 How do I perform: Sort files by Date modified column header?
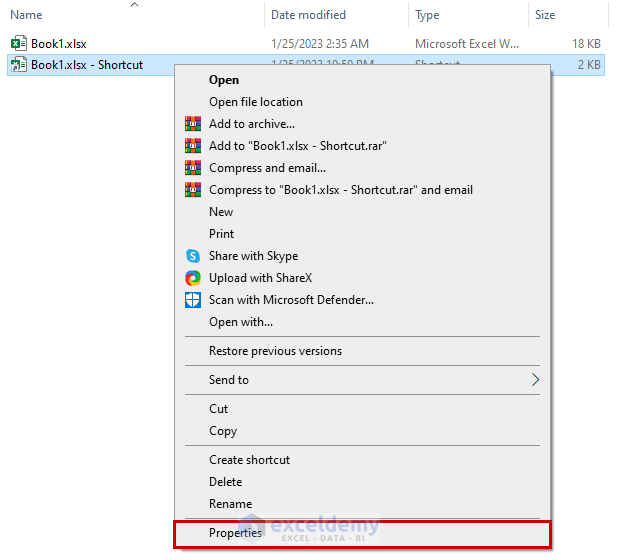pos(308,15)
